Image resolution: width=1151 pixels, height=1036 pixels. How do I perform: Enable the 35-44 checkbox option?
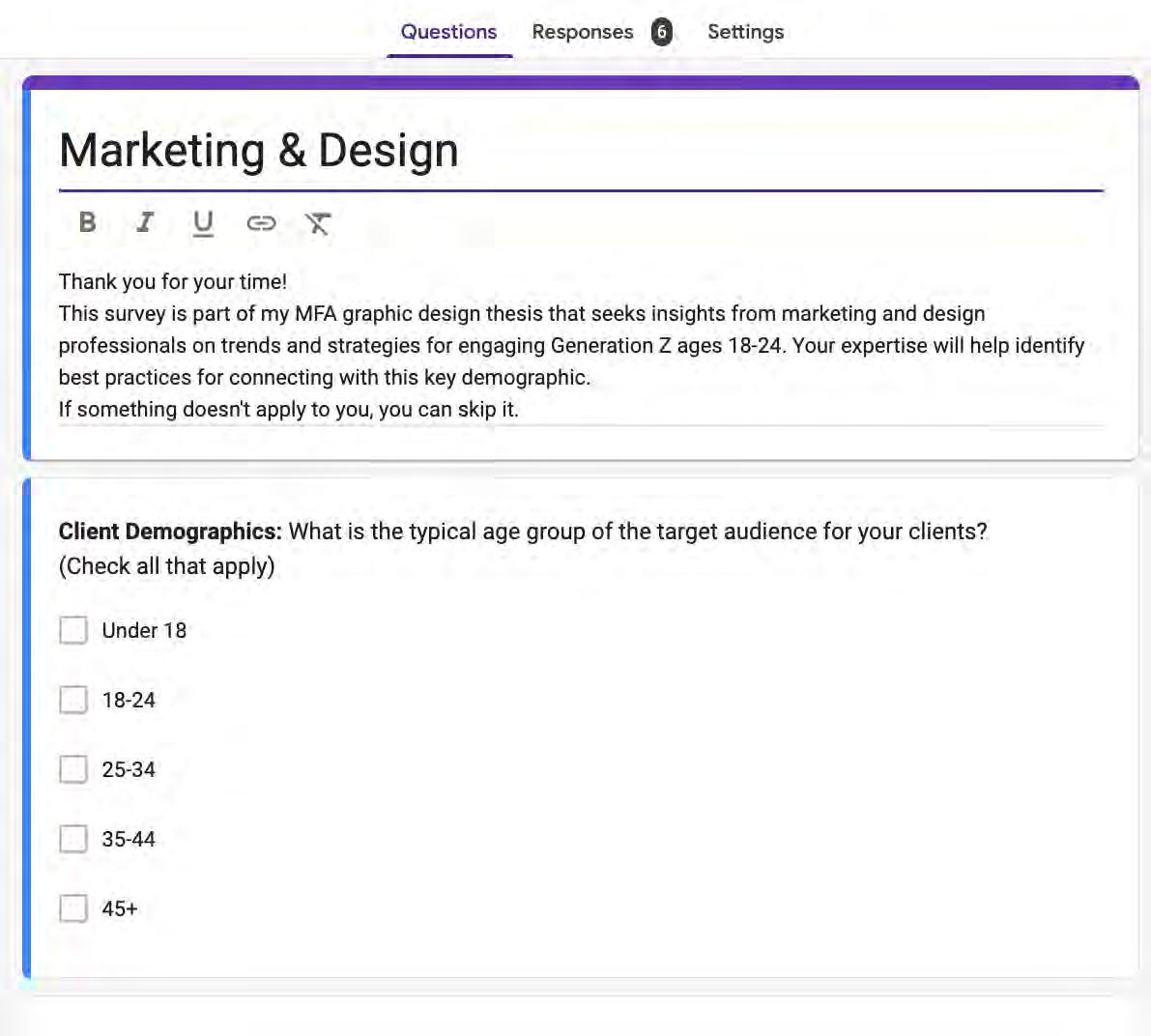point(73,839)
